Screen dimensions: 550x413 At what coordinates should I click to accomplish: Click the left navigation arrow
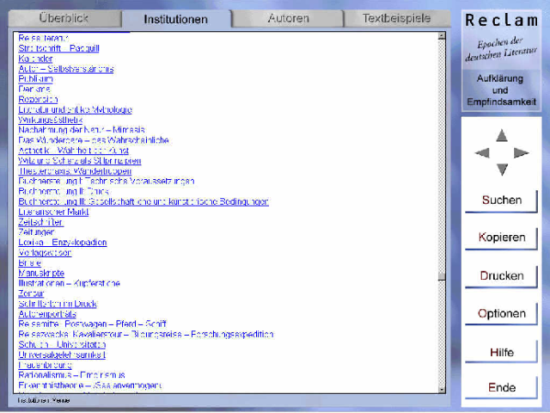click(x=482, y=153)
